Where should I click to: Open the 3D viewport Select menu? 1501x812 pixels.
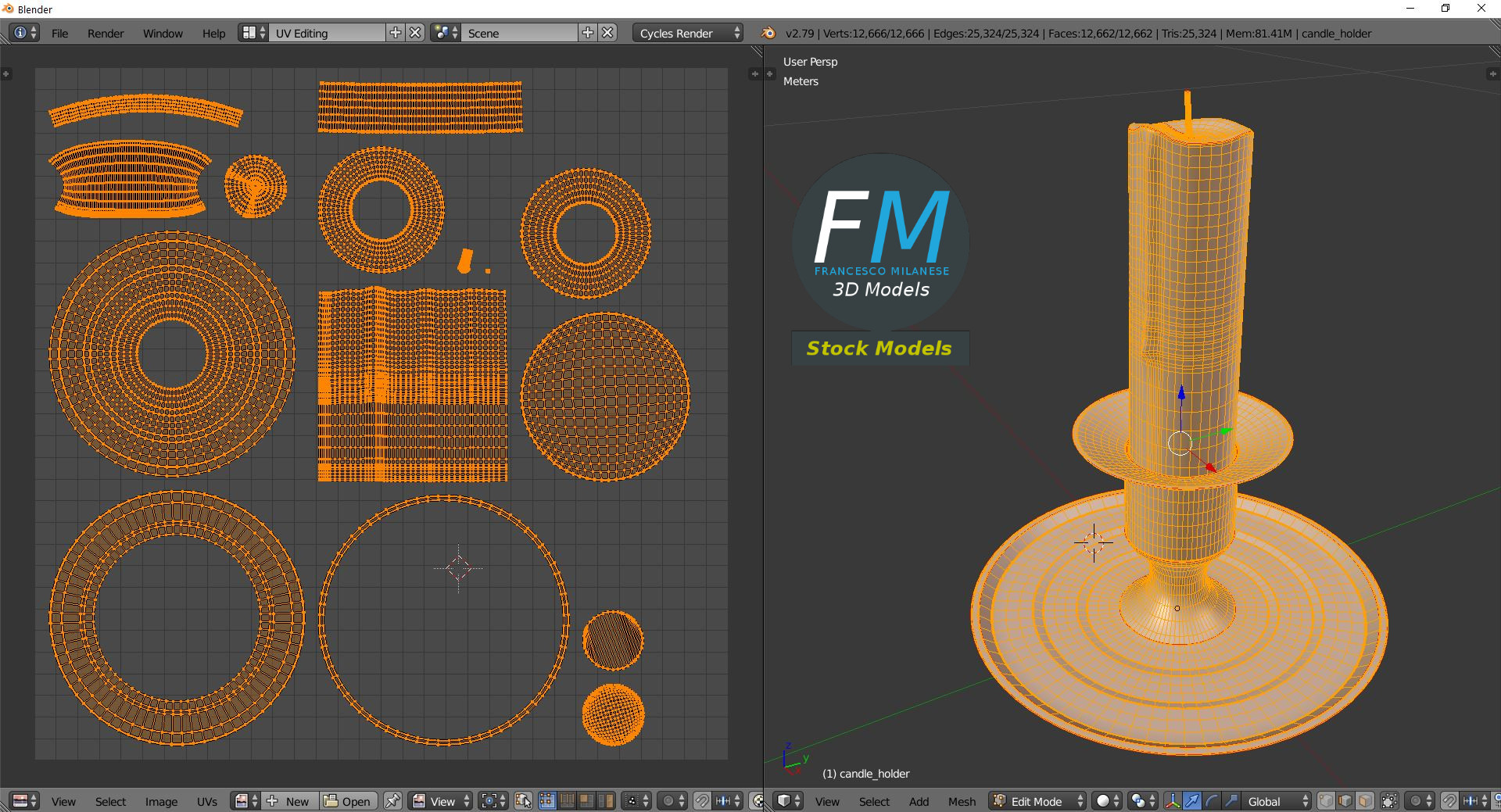874,801
